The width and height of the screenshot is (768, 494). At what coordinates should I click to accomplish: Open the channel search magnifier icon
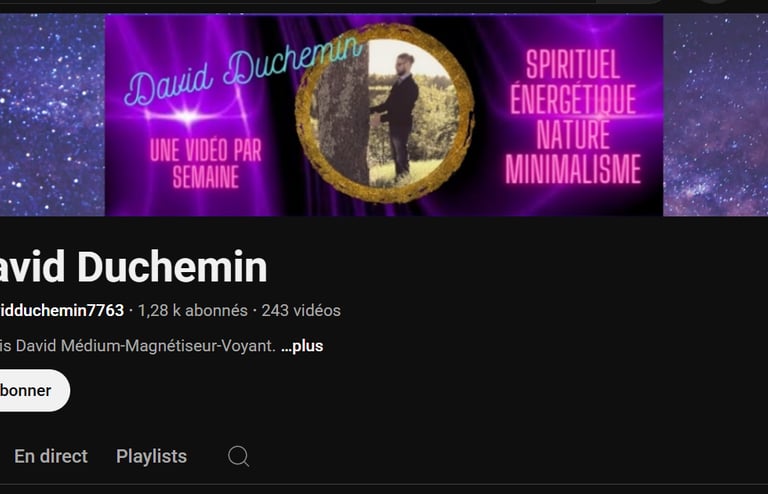click(239, 456)
